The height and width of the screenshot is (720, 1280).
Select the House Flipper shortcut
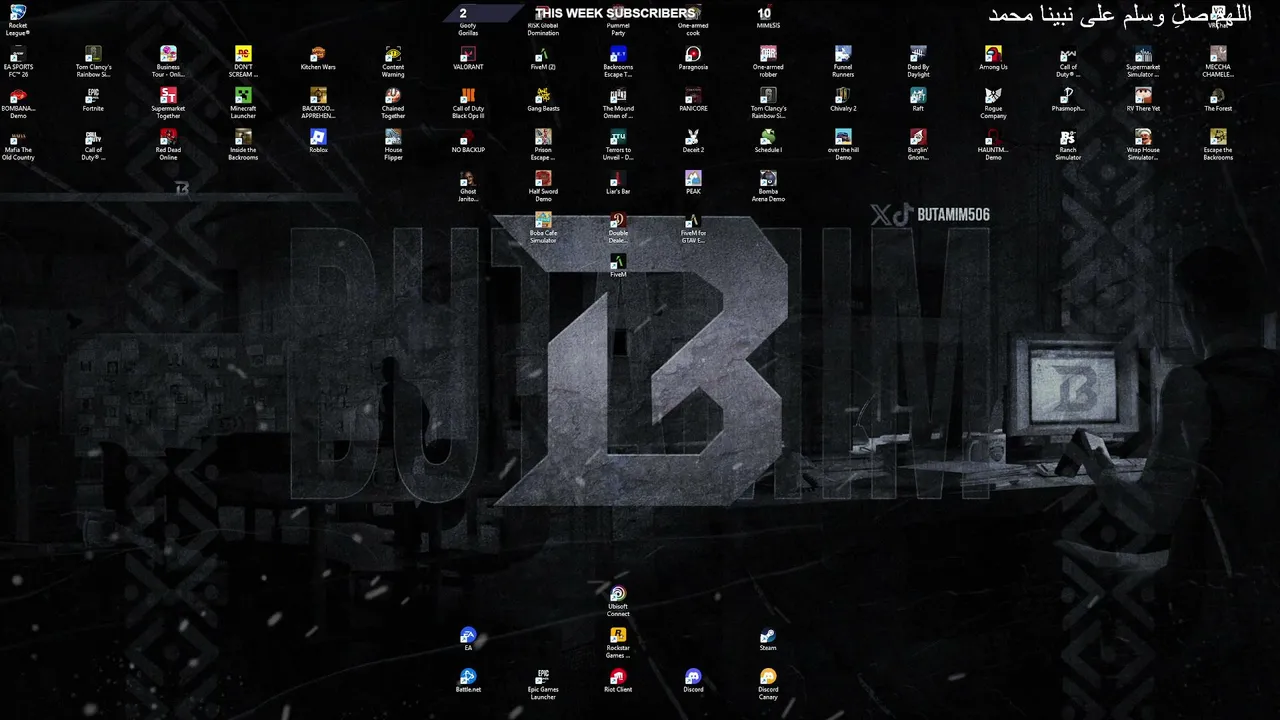(393, 145)
